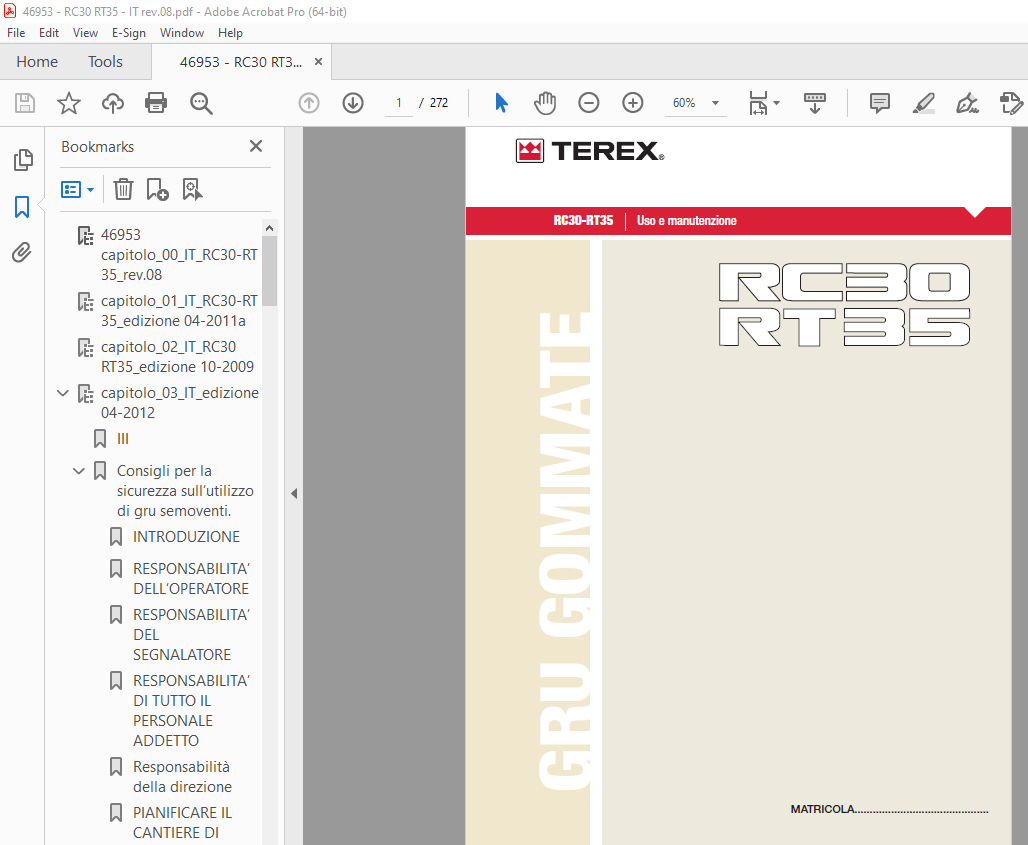
Task: Click the fit page width icon
Action: [x=758, y=103]
